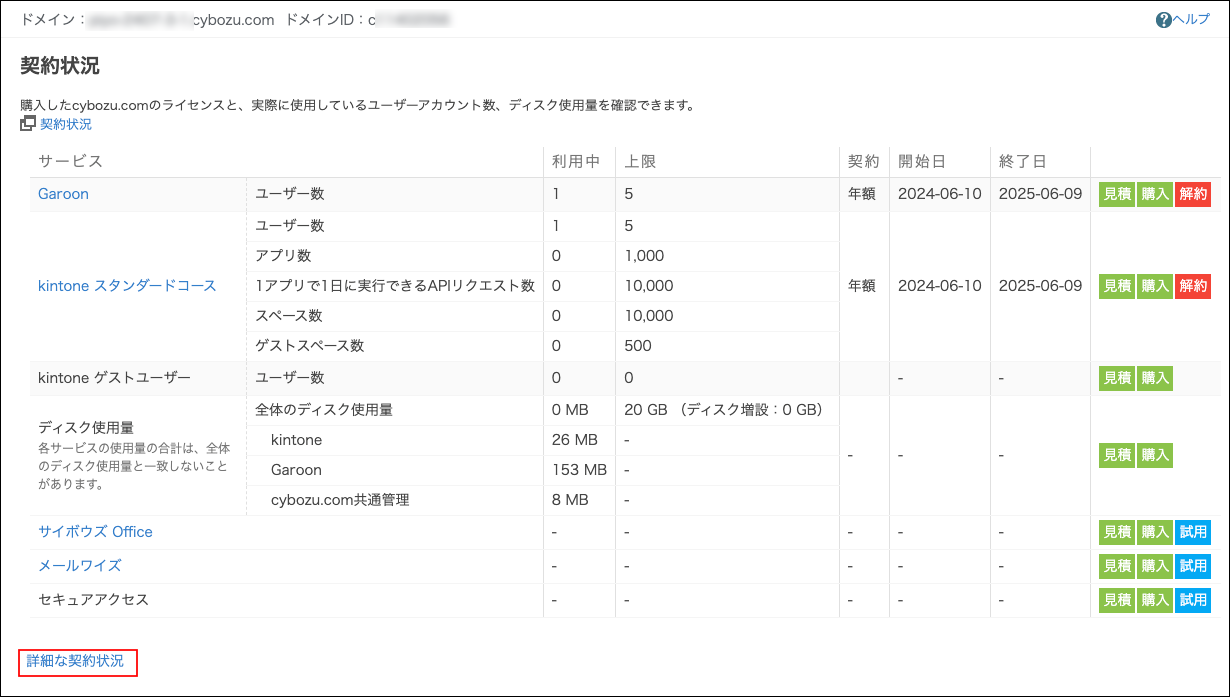Purchase kintone ゲストユーザー licenses
1230x697 pixels.
click(1154, 378)
